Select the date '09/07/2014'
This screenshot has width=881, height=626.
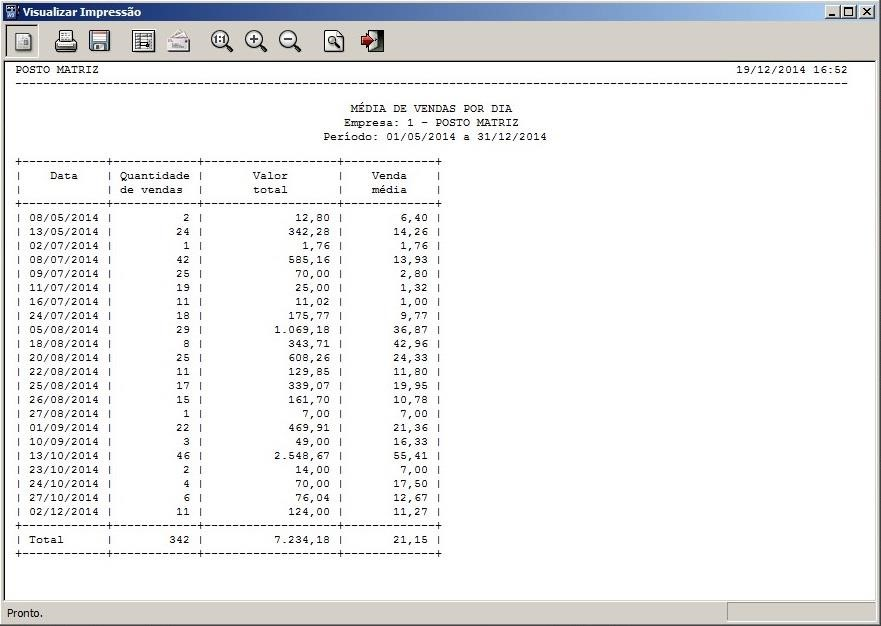click(x=63, y=274)
